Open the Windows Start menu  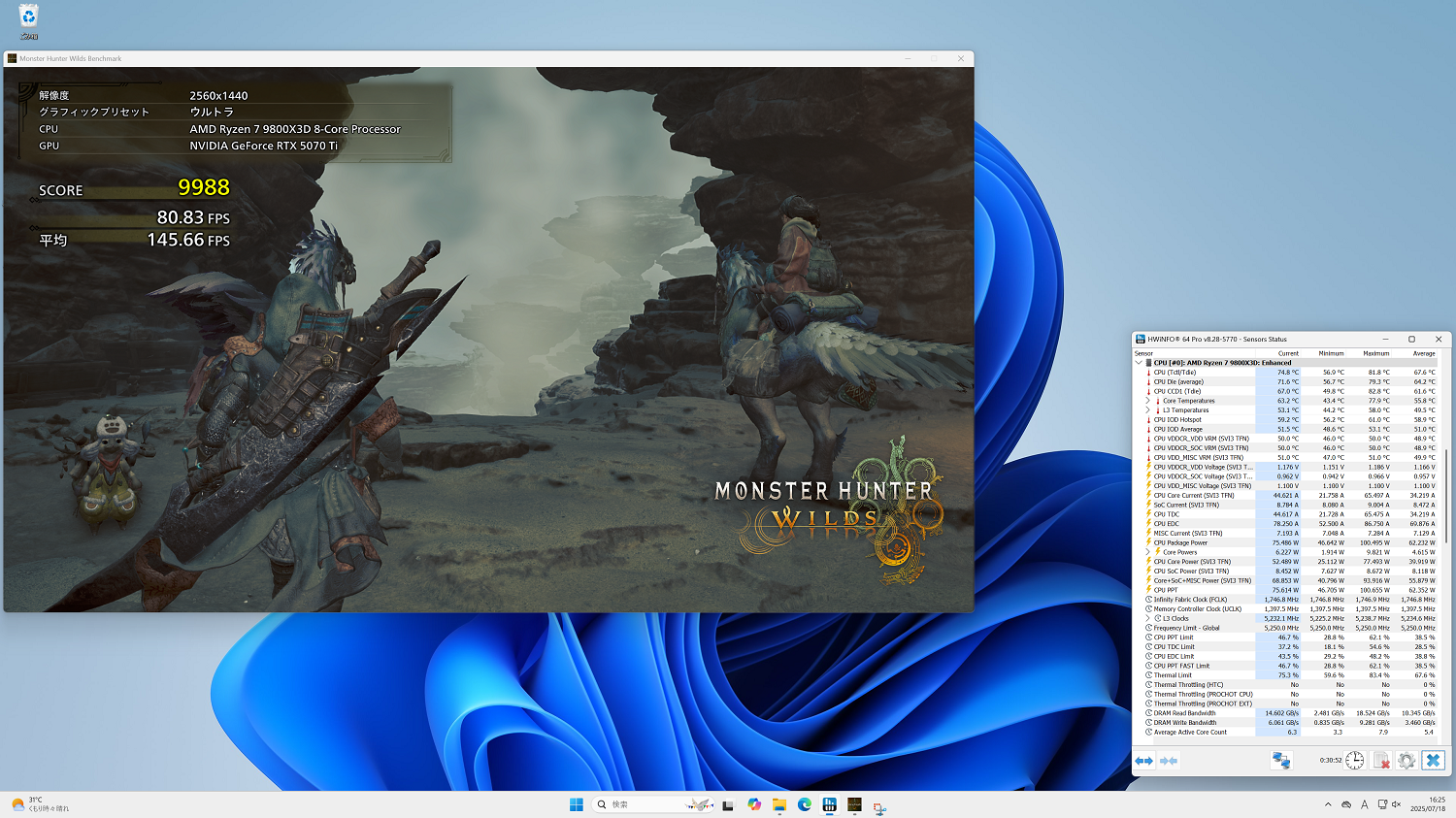[x=577, y=804]
